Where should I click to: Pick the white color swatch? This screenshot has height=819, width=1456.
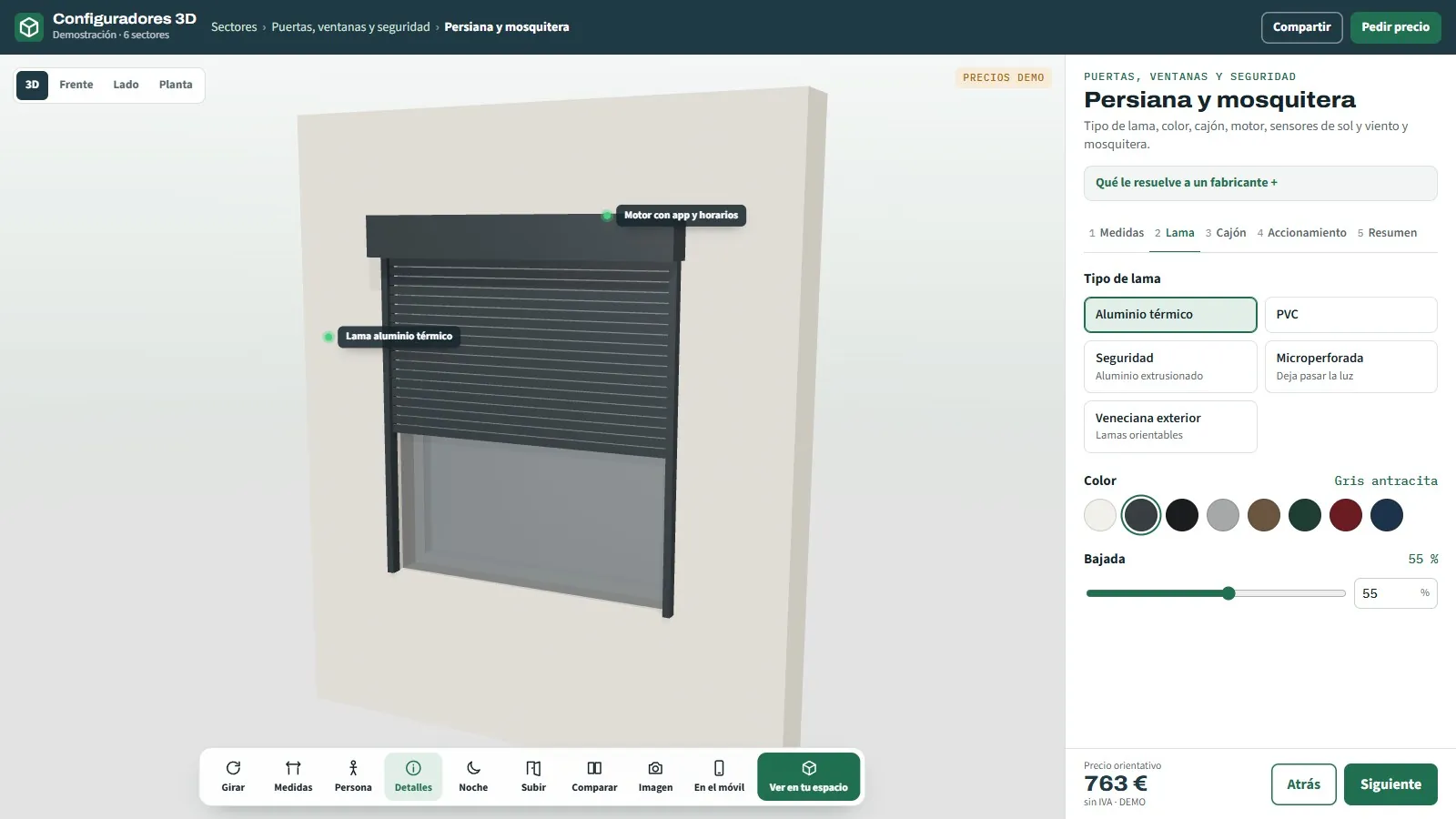coord(1100,515)
